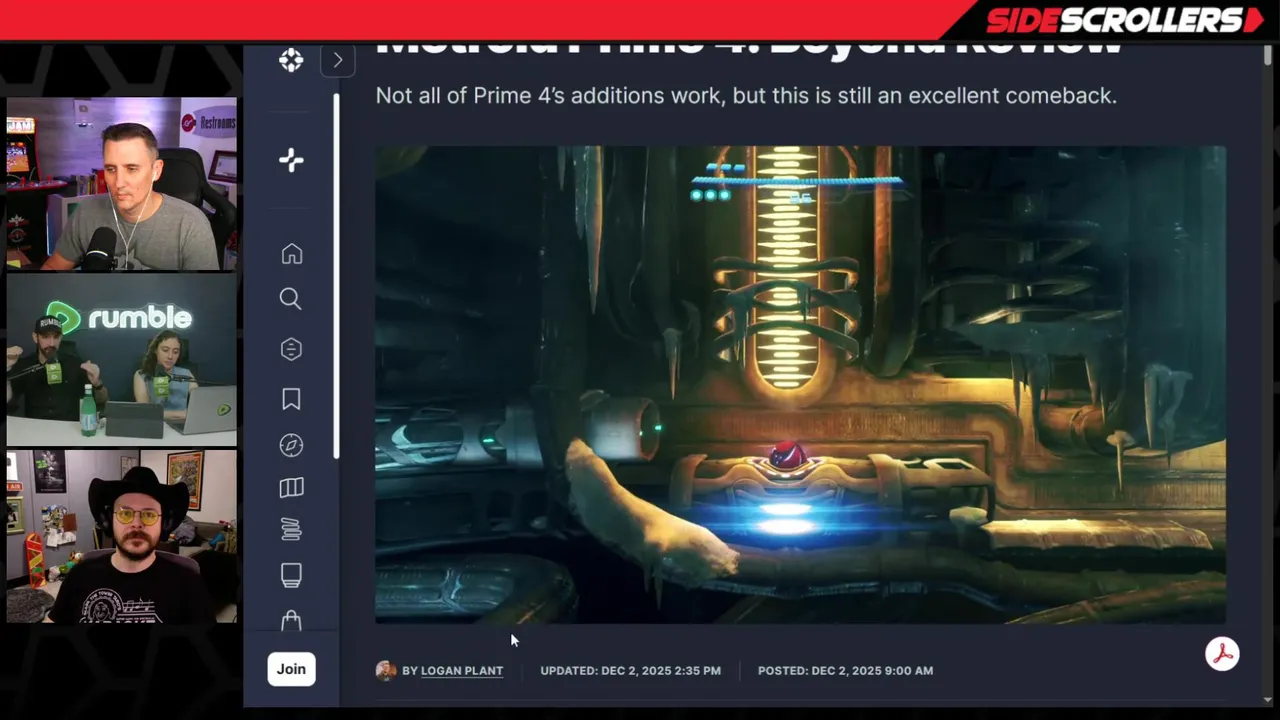1280x720 pixels.
Task: Open the folded map icon in sidebar
Action: click(x=291, y=488)
